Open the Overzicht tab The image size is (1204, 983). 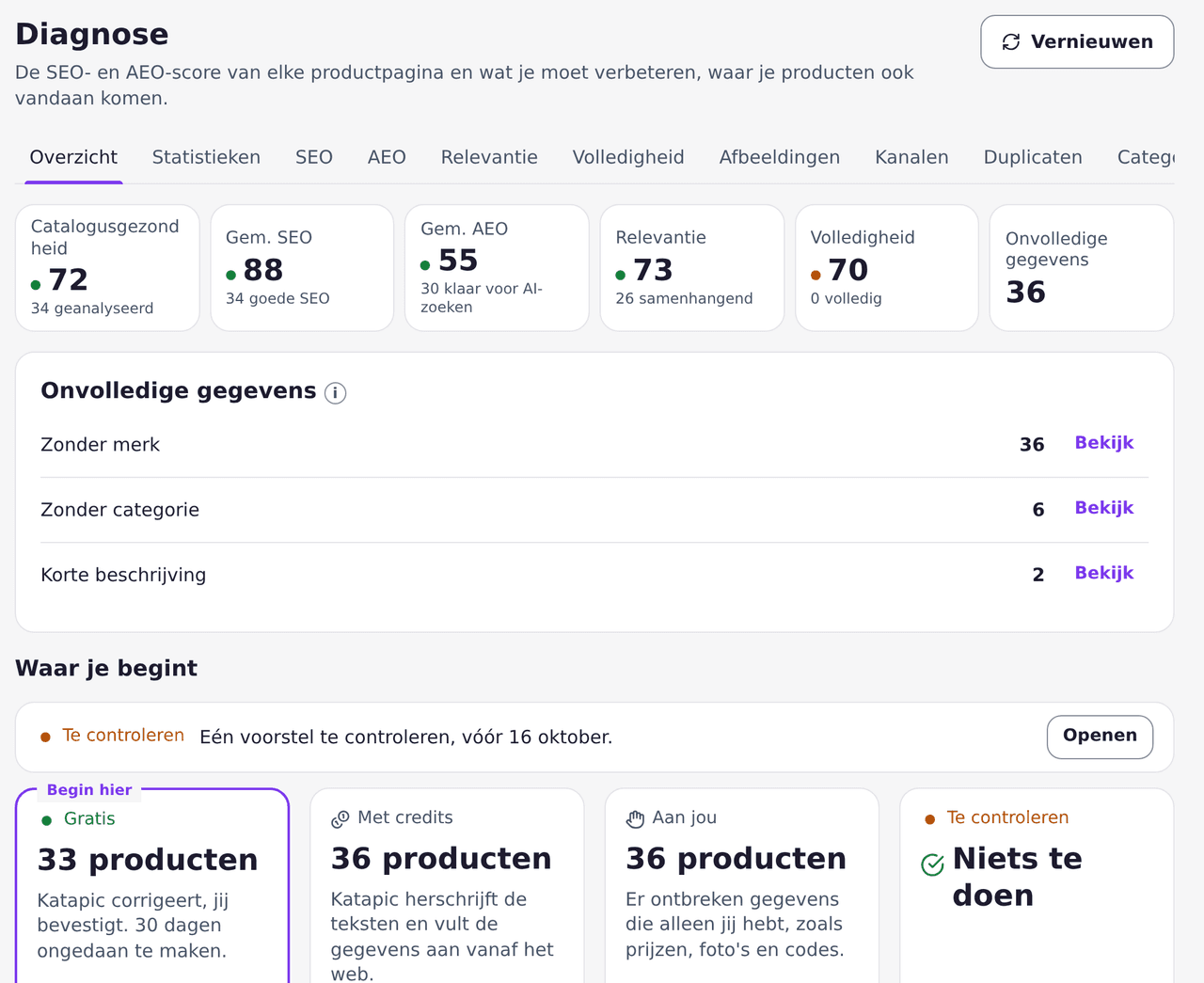tap(73, 157)
